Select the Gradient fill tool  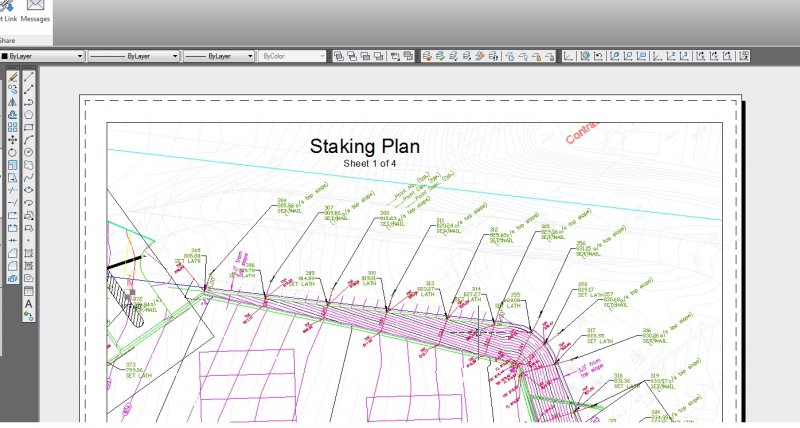pos(29,266)
